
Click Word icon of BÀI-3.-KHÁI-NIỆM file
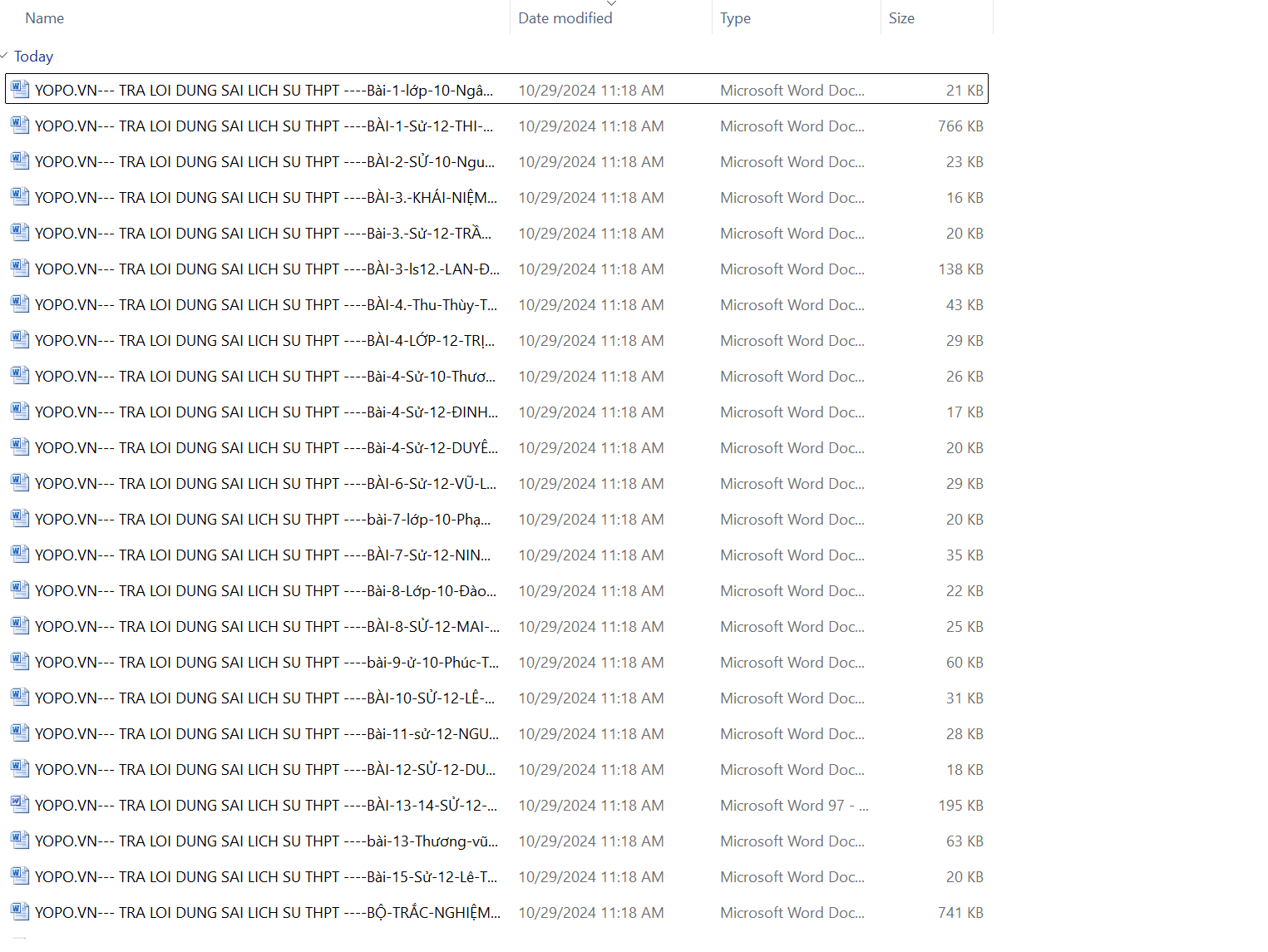(x=20, y=197)
